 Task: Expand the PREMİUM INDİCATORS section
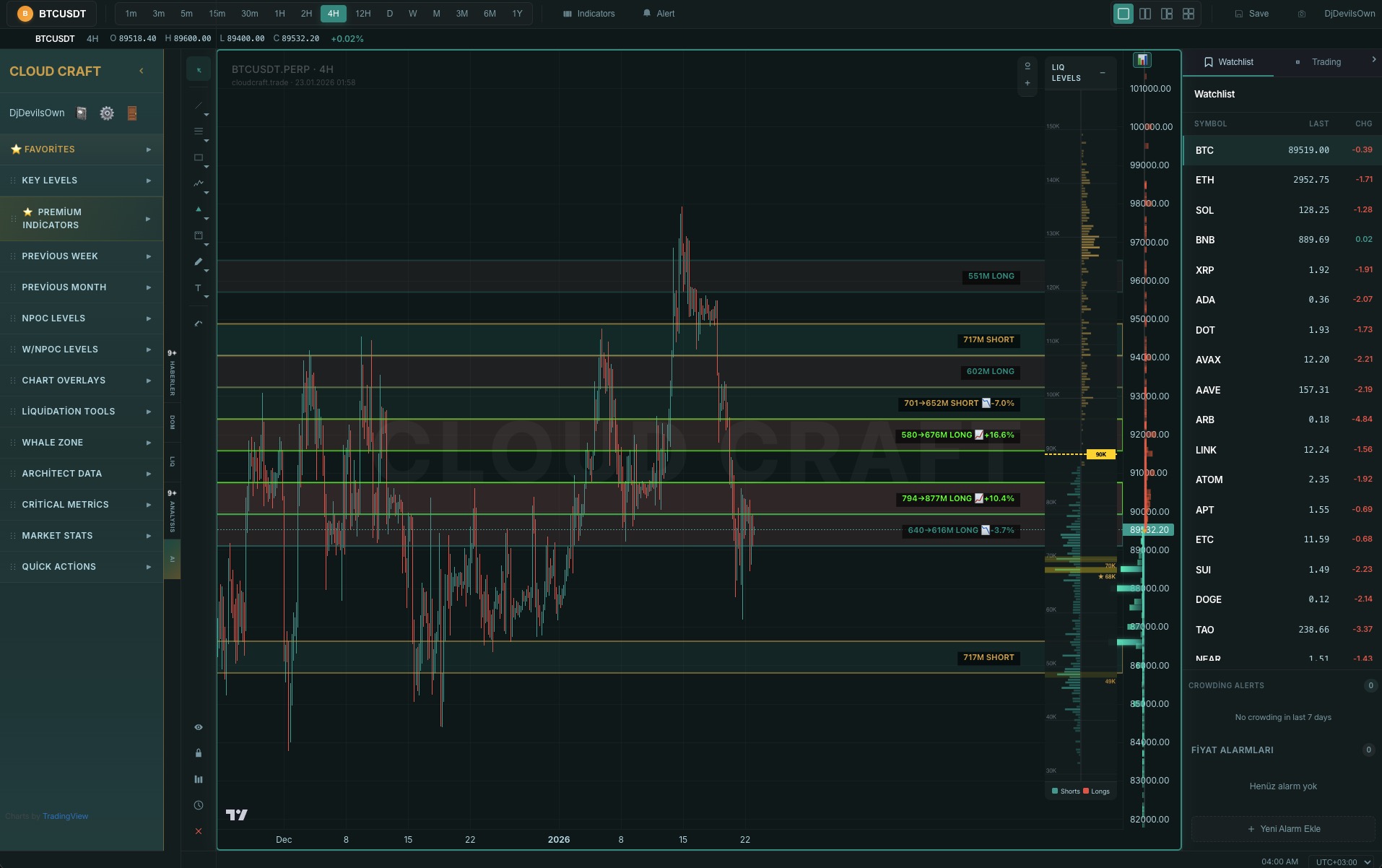pos(82,219)
